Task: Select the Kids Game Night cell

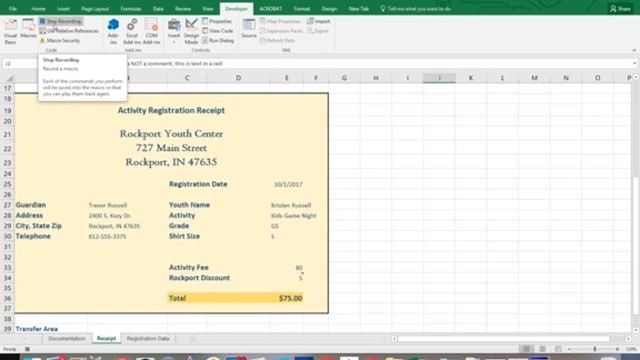Action: pyautogui.click(x=293, y=216)
